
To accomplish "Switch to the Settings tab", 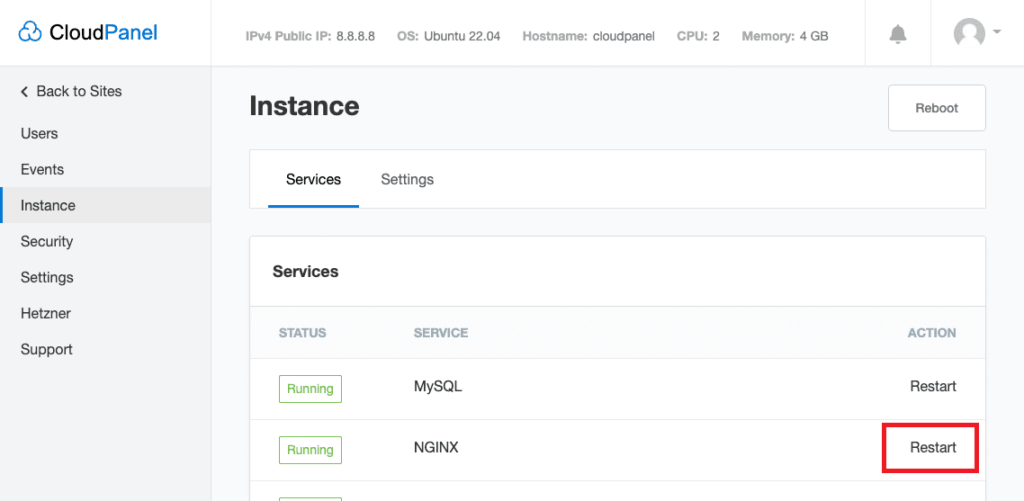I will (x=407, y=179).
